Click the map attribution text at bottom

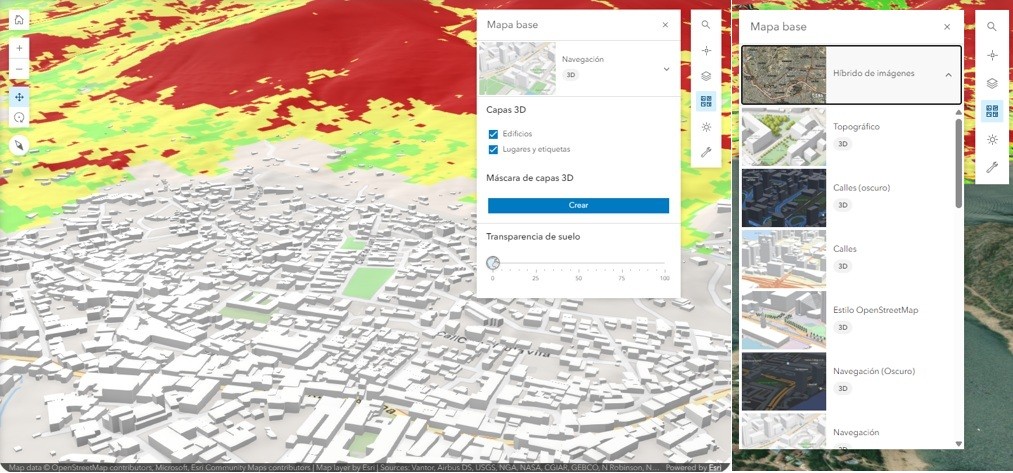[334, 468]
